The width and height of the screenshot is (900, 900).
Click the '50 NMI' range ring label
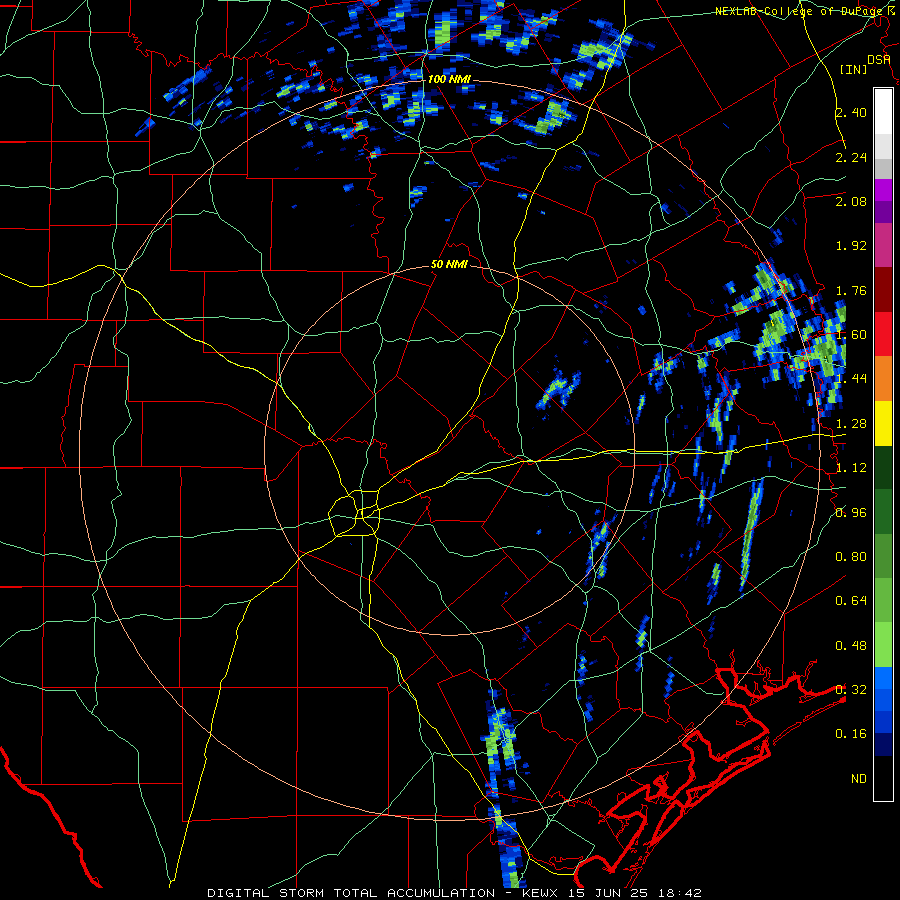pyautogui.click(x=449, y=264)
